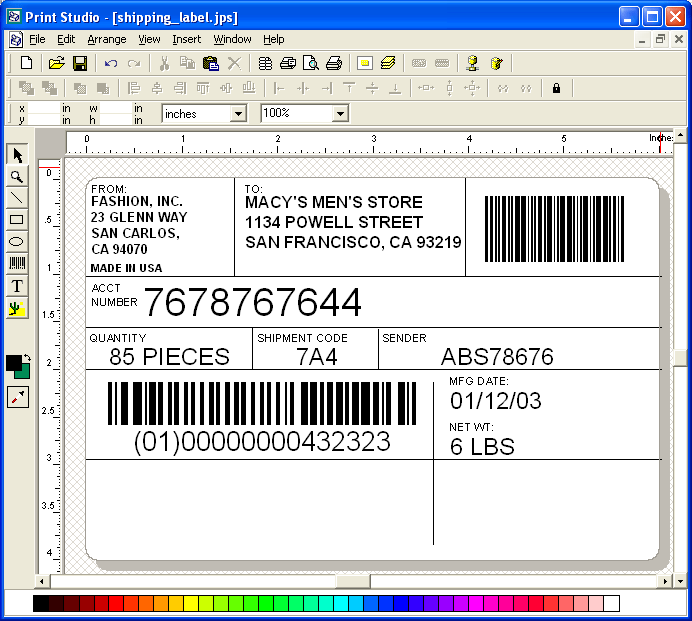This screenshot has height=621, width=692.
Task: Open the Help menu
Action: [x=274, y=39]
